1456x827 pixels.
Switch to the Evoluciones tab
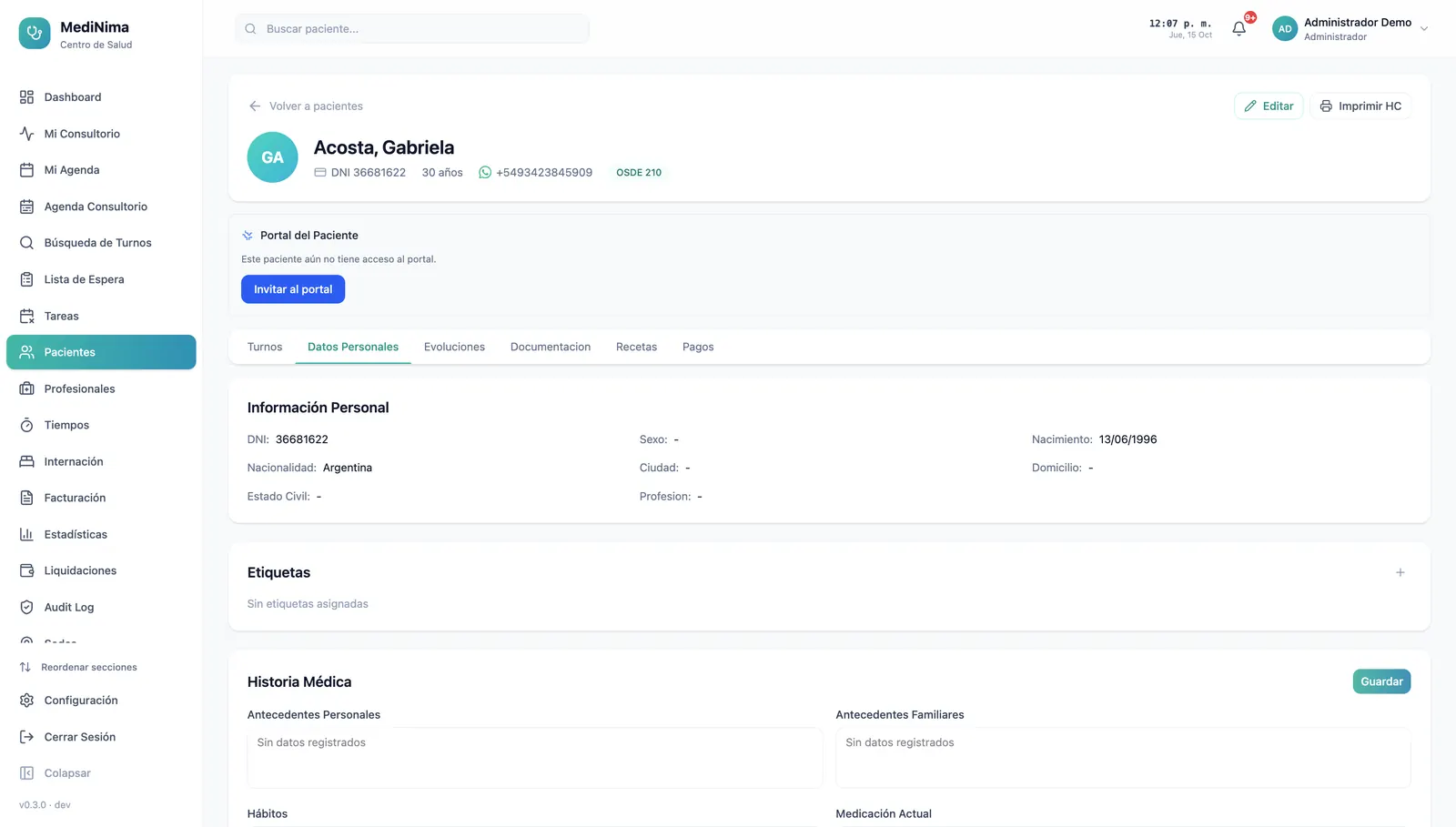(x=454, y=347)
